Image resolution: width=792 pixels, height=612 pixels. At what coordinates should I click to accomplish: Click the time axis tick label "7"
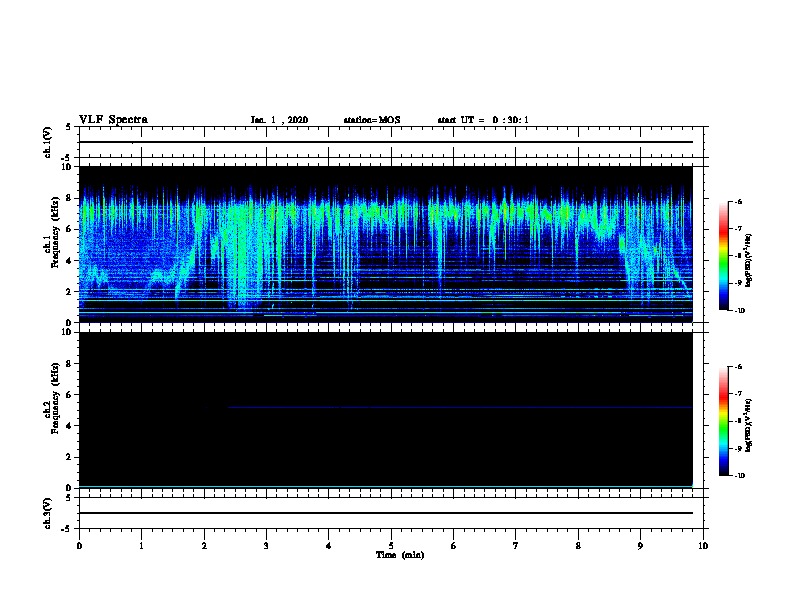point(516,546)
